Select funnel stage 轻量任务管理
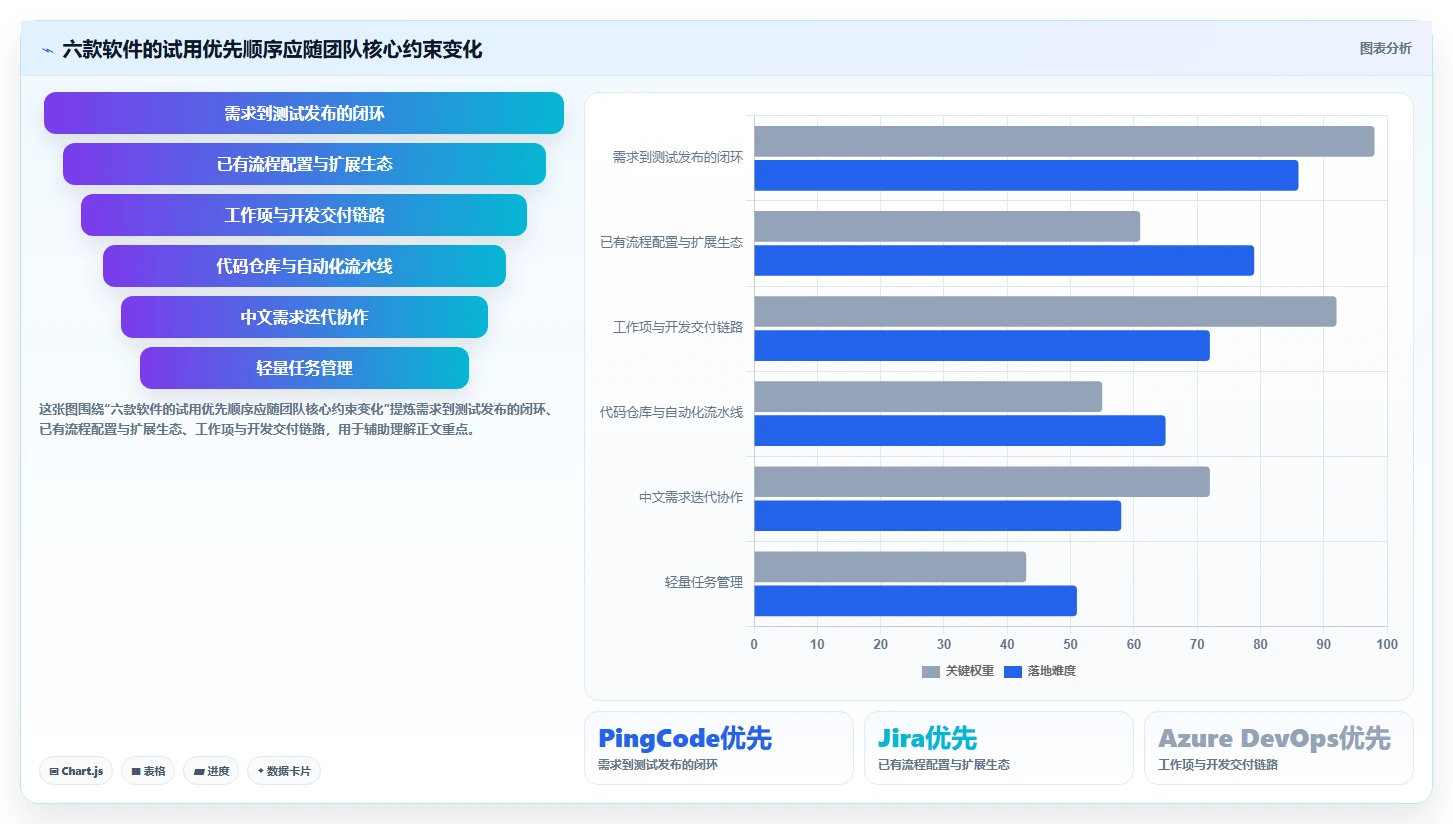The image size is (1453, 824). click(x=304, y=368)
